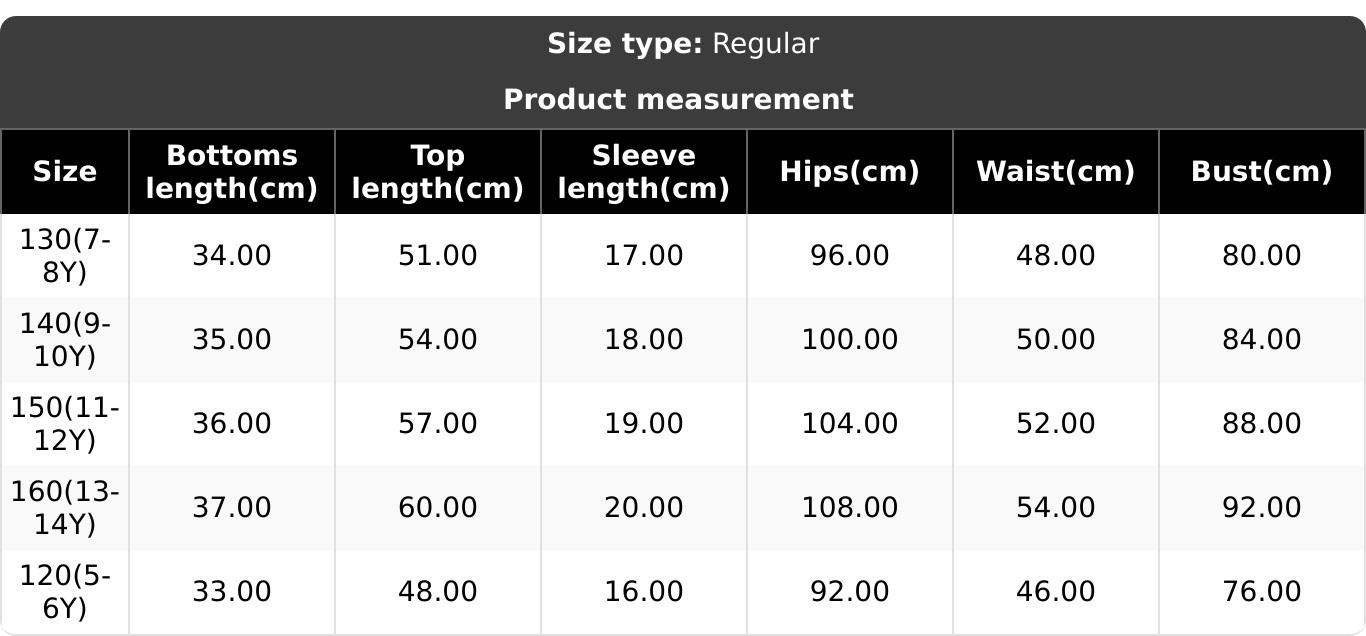Select the Hips(cm) column header
The width and height of the screenshot is (1366, 636).
[x=849, y=172]
